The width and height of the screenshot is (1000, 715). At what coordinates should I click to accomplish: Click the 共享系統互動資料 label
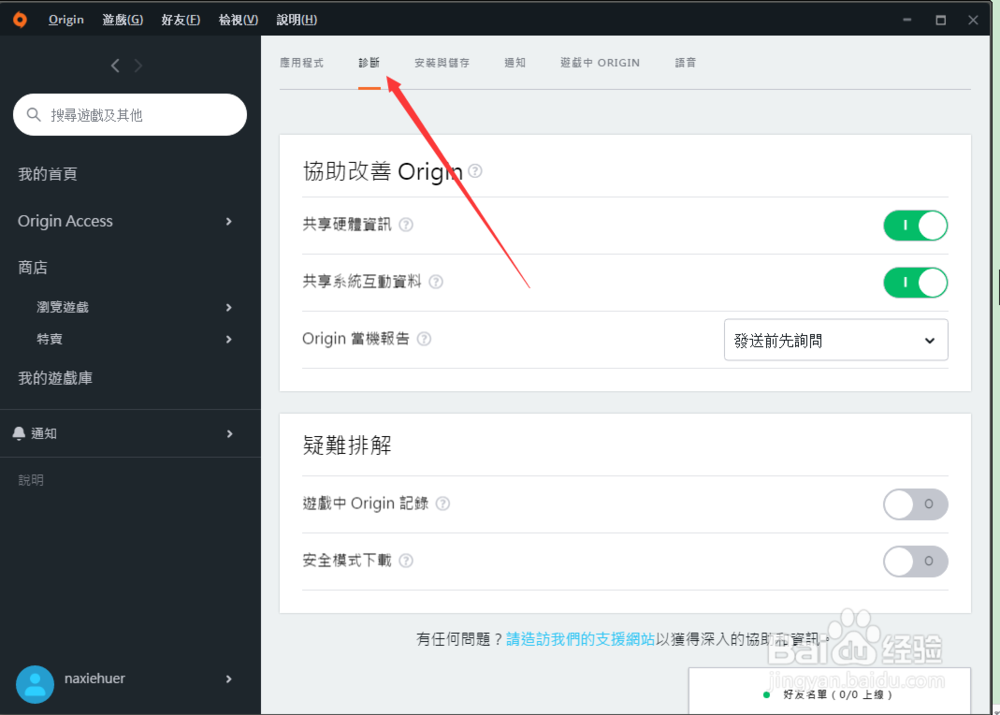point(362,282)
